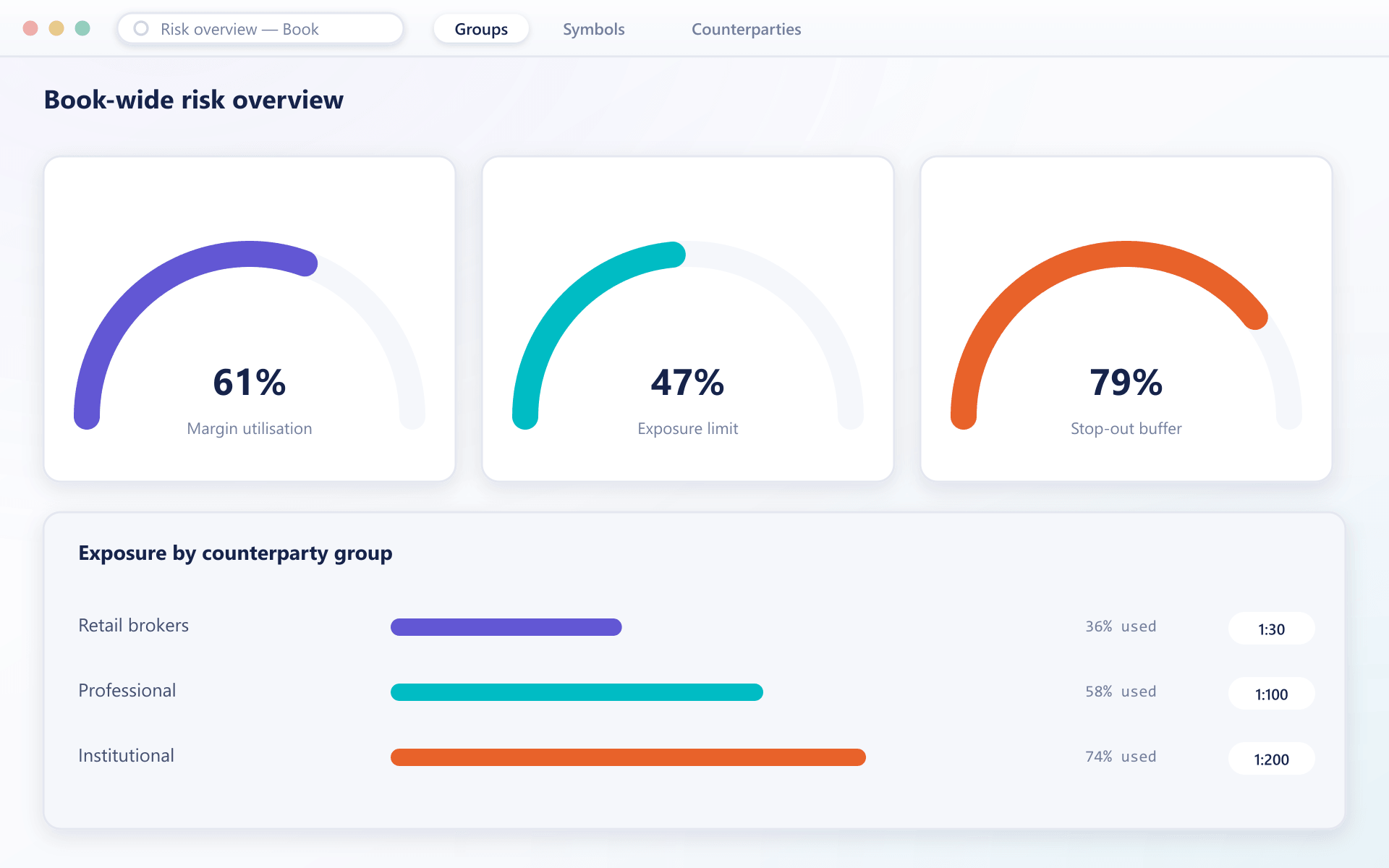
Task: Click the 36% used value
Action: pos(1121,626)
